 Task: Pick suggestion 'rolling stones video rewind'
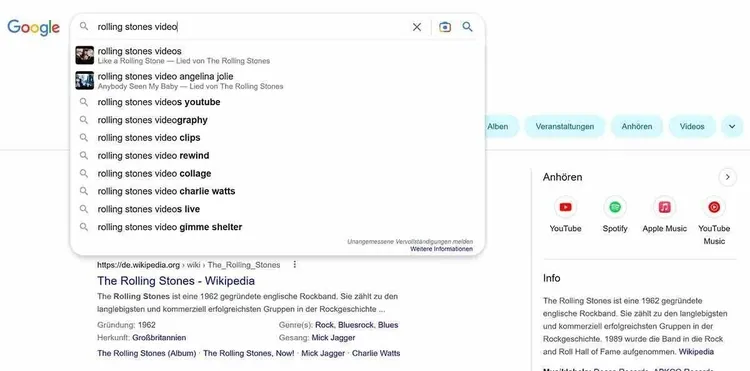click(x=277, y=155)
